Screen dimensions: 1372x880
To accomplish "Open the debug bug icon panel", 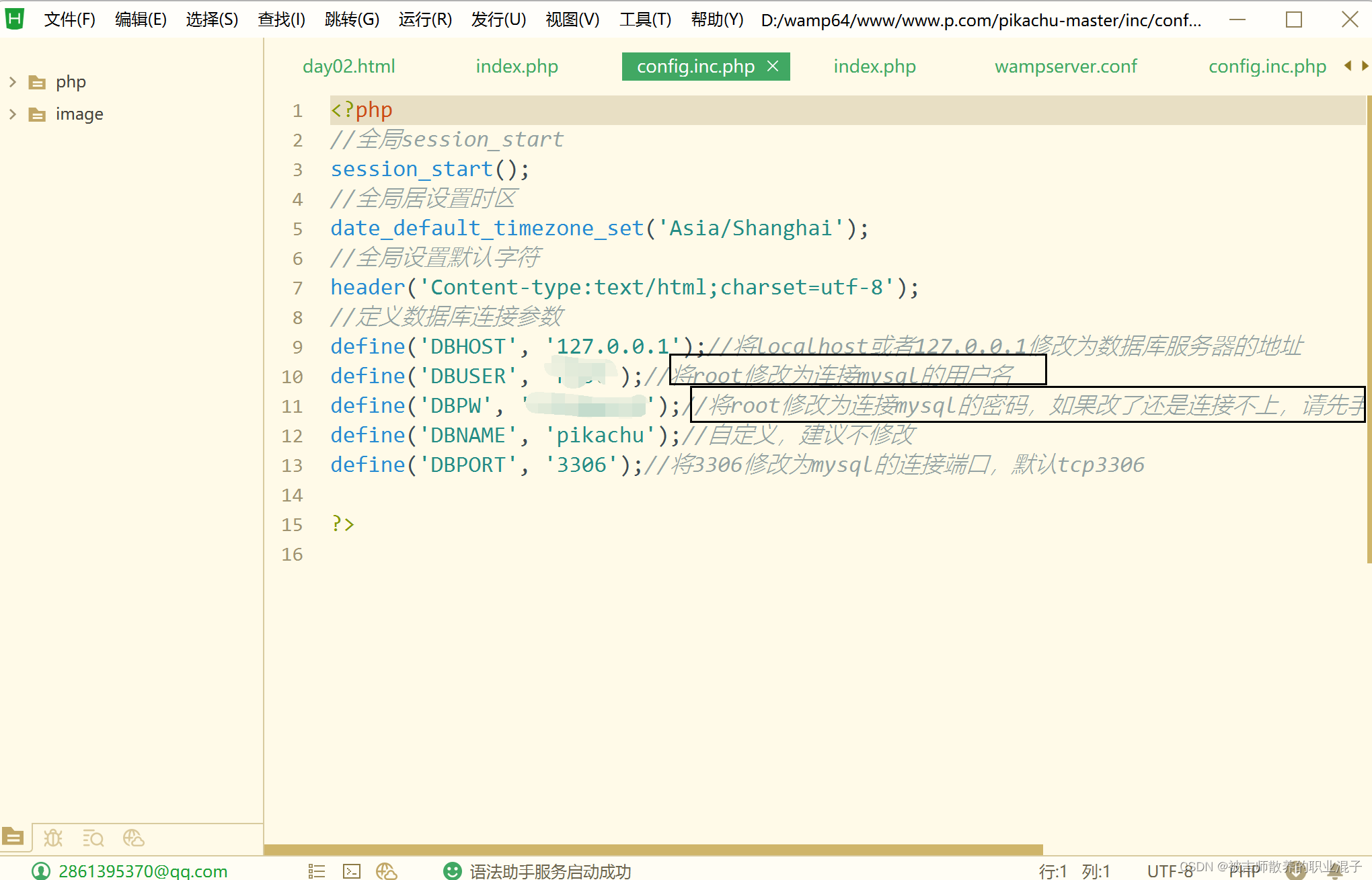I will pos(53,838).
